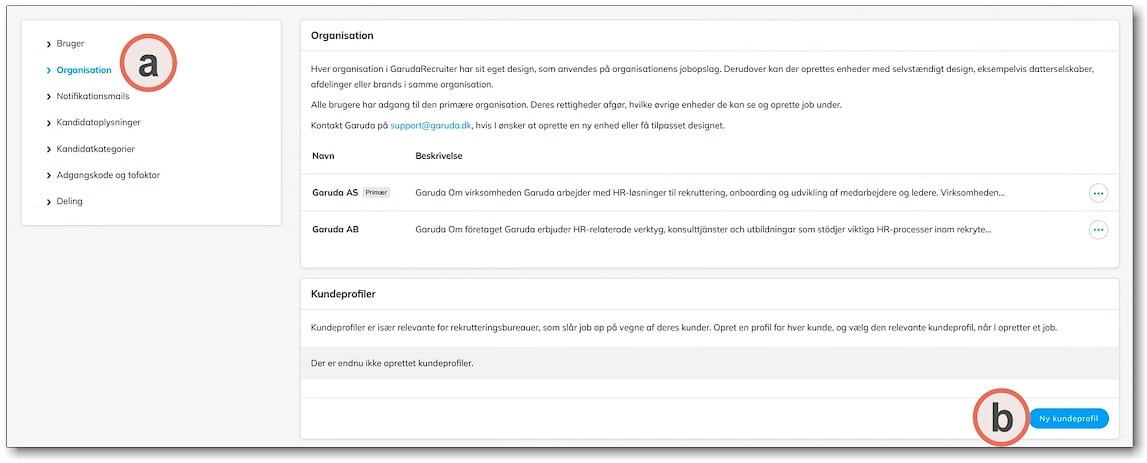Open the Bruger settings section
This screenshot has width=1147, height=463.
click(x=70, y=44)
